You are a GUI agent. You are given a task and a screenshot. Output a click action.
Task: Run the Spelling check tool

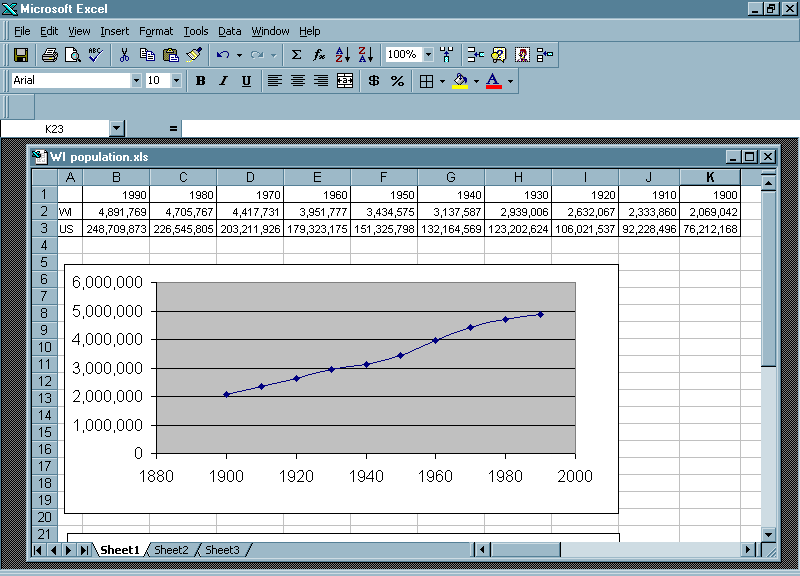pos(95,55)
